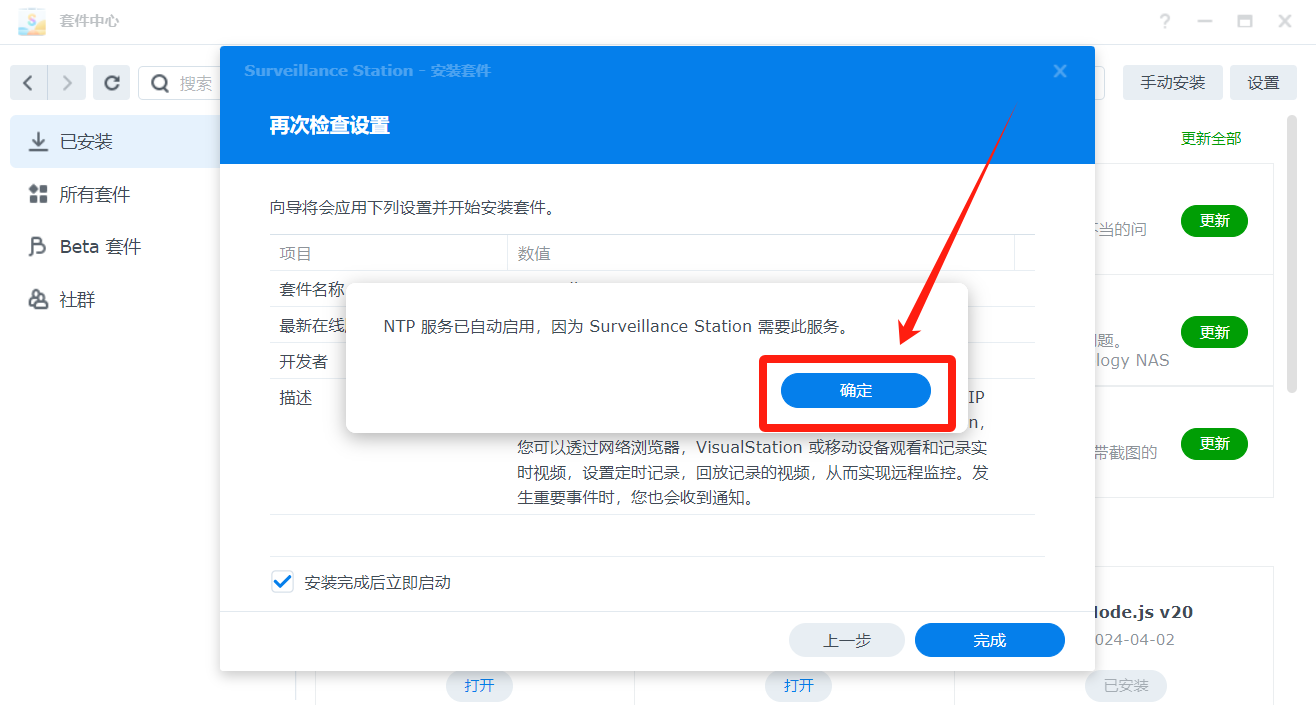Click the first green 更新 button

pos(1214,221)
